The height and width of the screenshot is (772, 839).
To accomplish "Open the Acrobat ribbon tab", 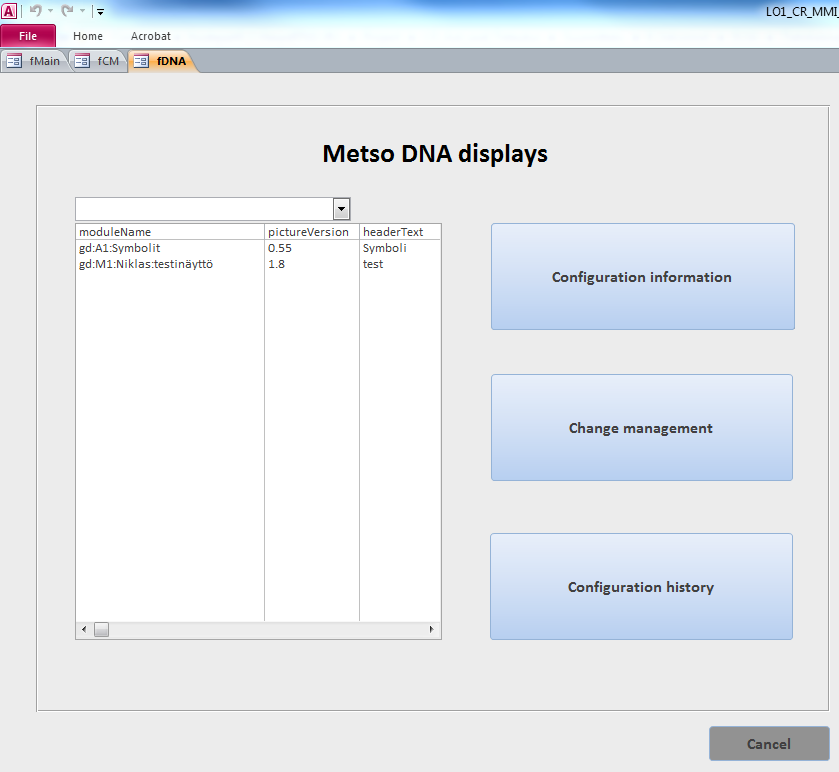I will pyautogui.click(x=151, y=36).
